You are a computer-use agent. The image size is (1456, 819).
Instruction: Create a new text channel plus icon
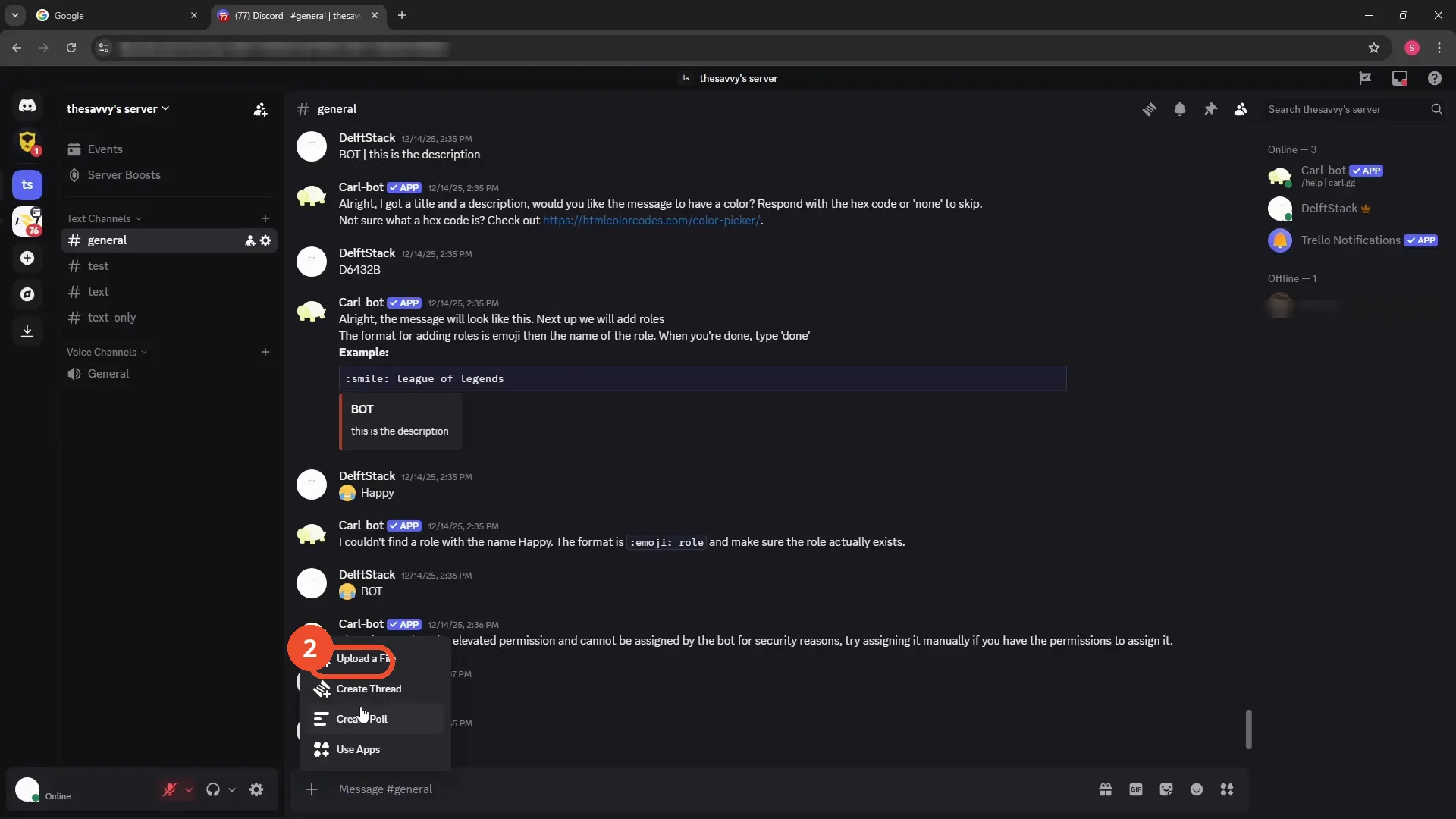point(265,218)
